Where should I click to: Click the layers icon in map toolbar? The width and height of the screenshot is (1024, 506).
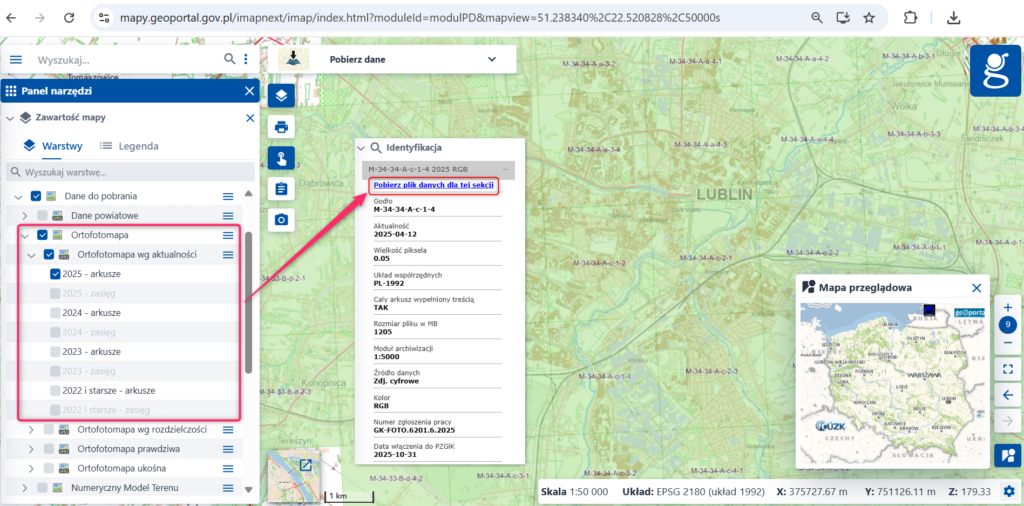coord(281,96)
